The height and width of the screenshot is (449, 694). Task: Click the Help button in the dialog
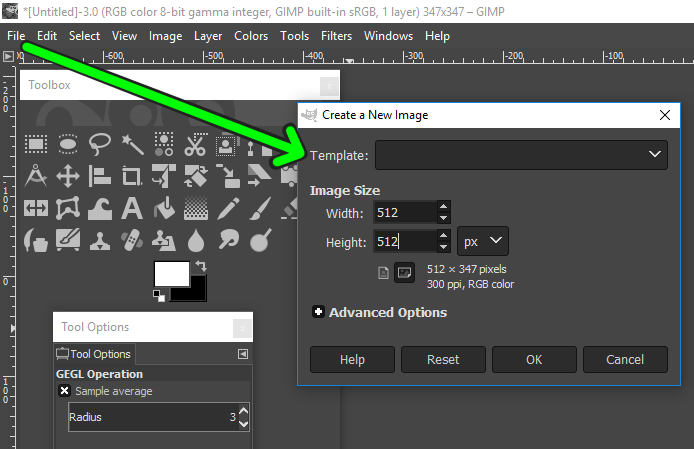352,359
